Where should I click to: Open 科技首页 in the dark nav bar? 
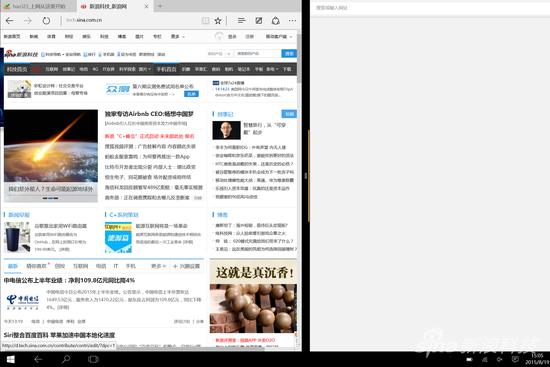17,69
